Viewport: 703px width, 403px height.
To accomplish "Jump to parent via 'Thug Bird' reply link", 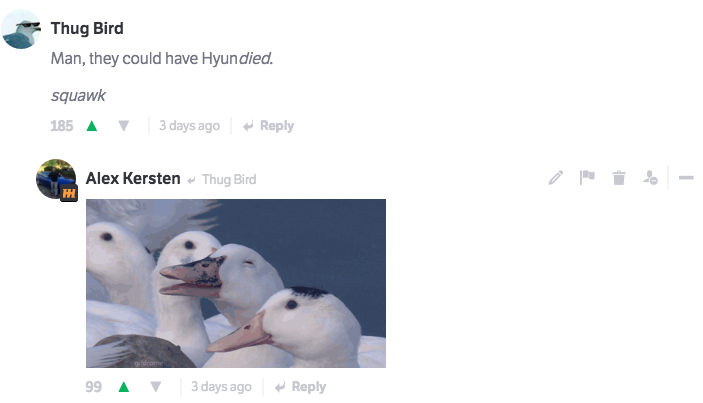I will click(229, 180).
